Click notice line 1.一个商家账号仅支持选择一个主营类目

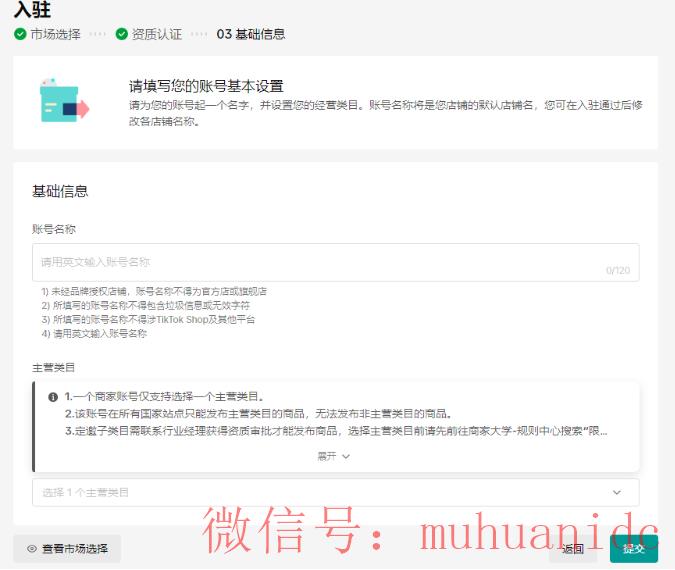164,397
